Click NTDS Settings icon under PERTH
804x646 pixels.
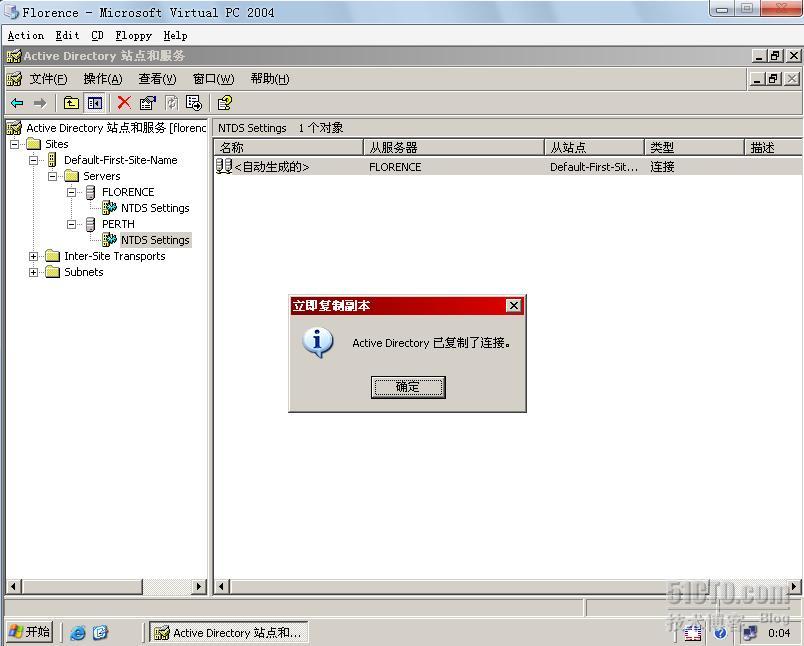click(x=109, y=239)
